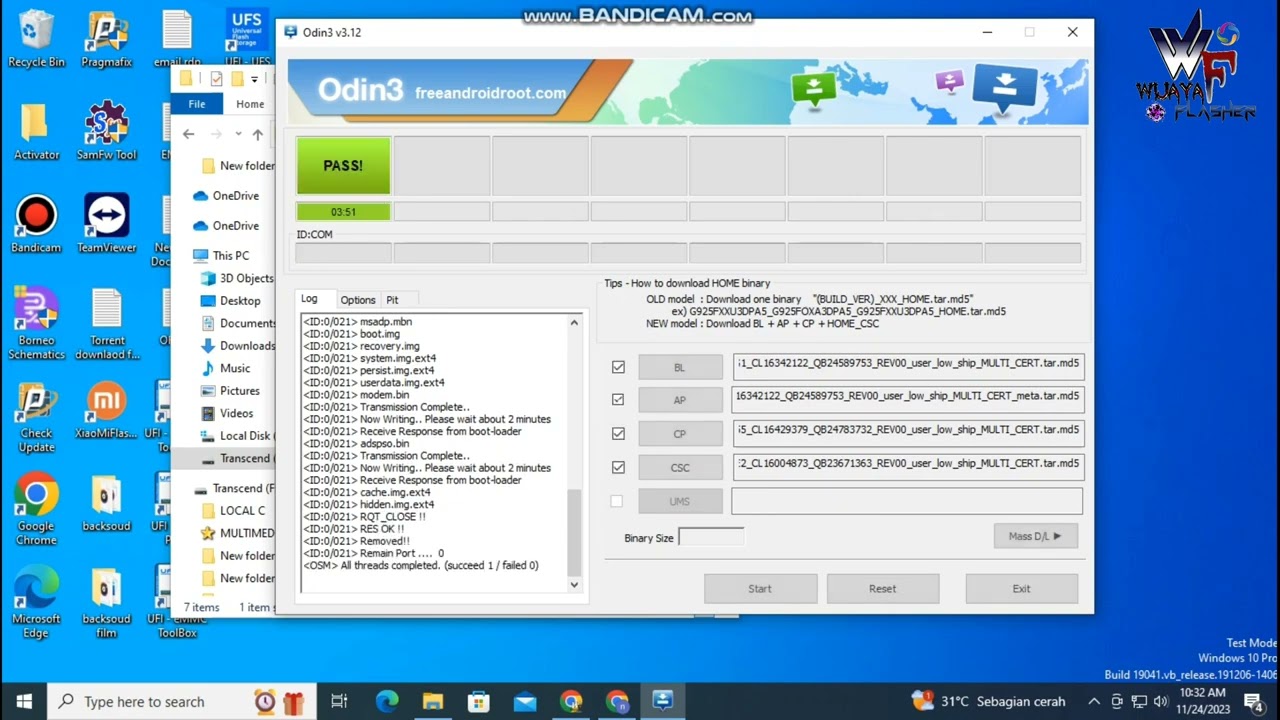Uncheck the CSC file checkbox
The image size is (1280, 720).
(618, 467)
